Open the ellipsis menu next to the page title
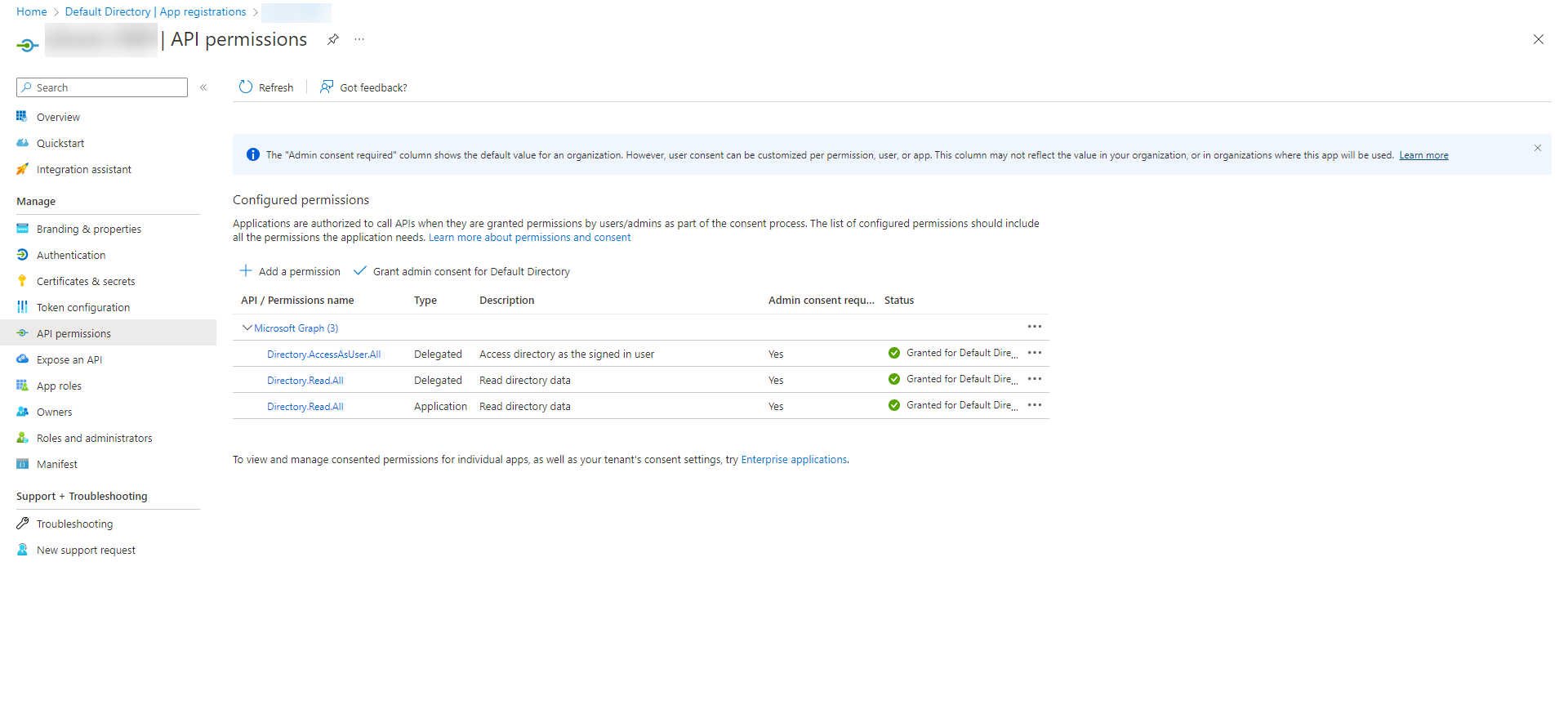Image resolution: width=1568 pixels, height=709 pixels. coord(359,39)
